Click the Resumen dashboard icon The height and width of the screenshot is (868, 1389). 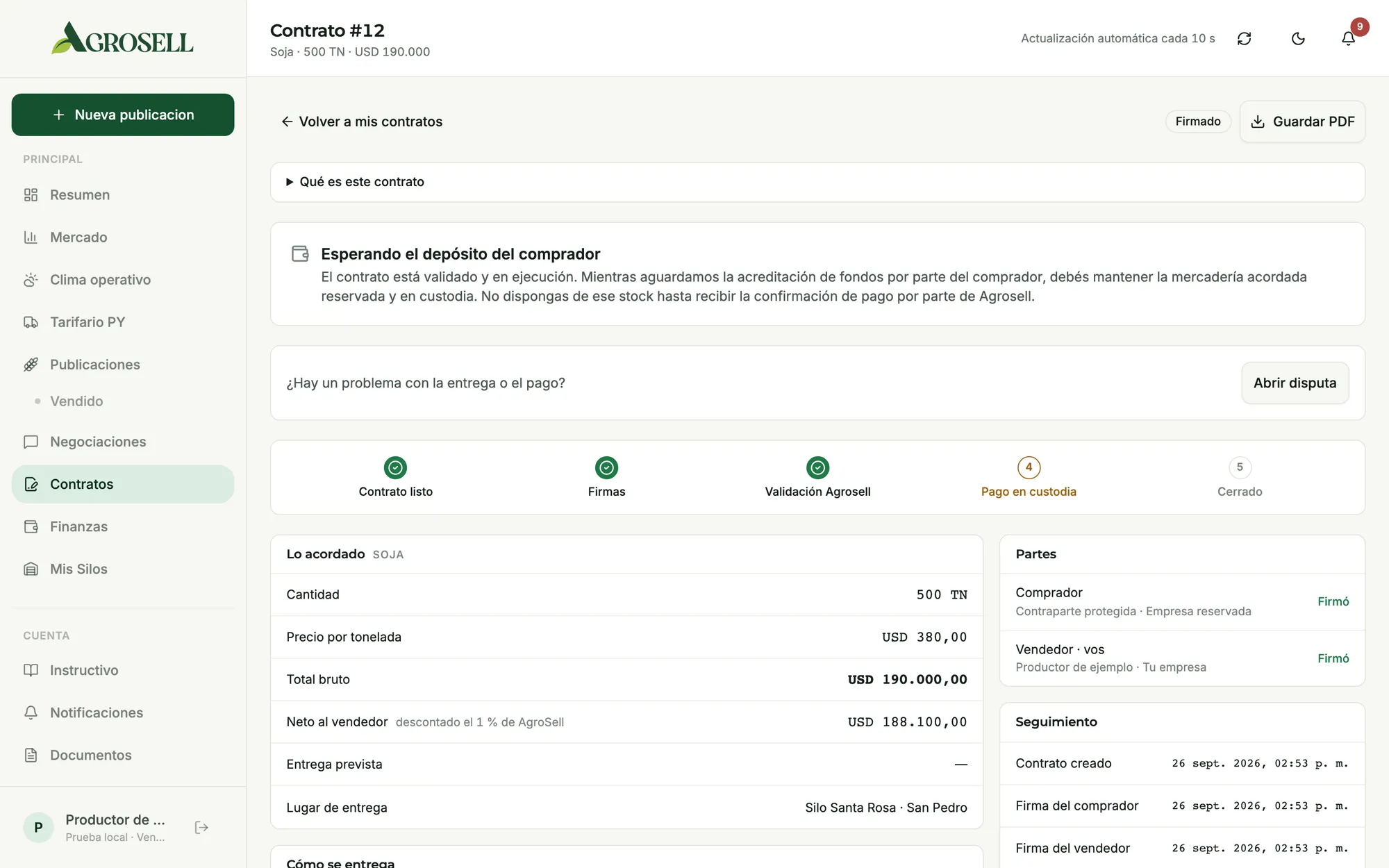point(31,195)
